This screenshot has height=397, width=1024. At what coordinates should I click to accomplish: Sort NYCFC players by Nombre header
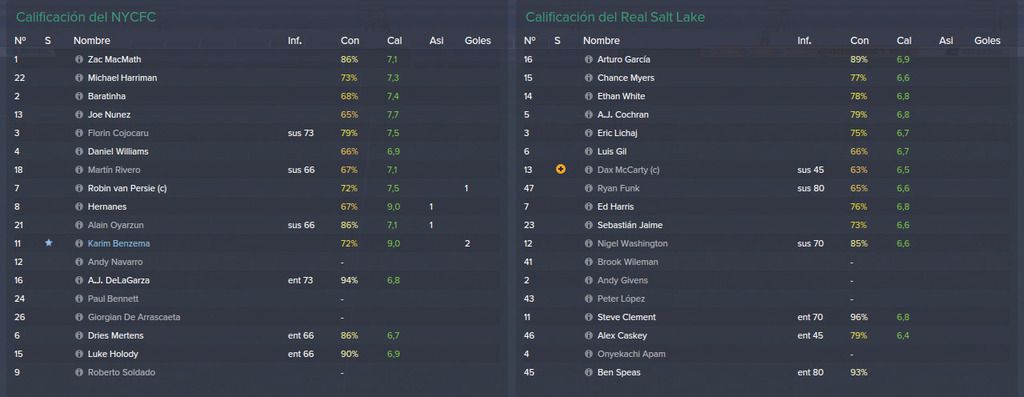[91, 40]
